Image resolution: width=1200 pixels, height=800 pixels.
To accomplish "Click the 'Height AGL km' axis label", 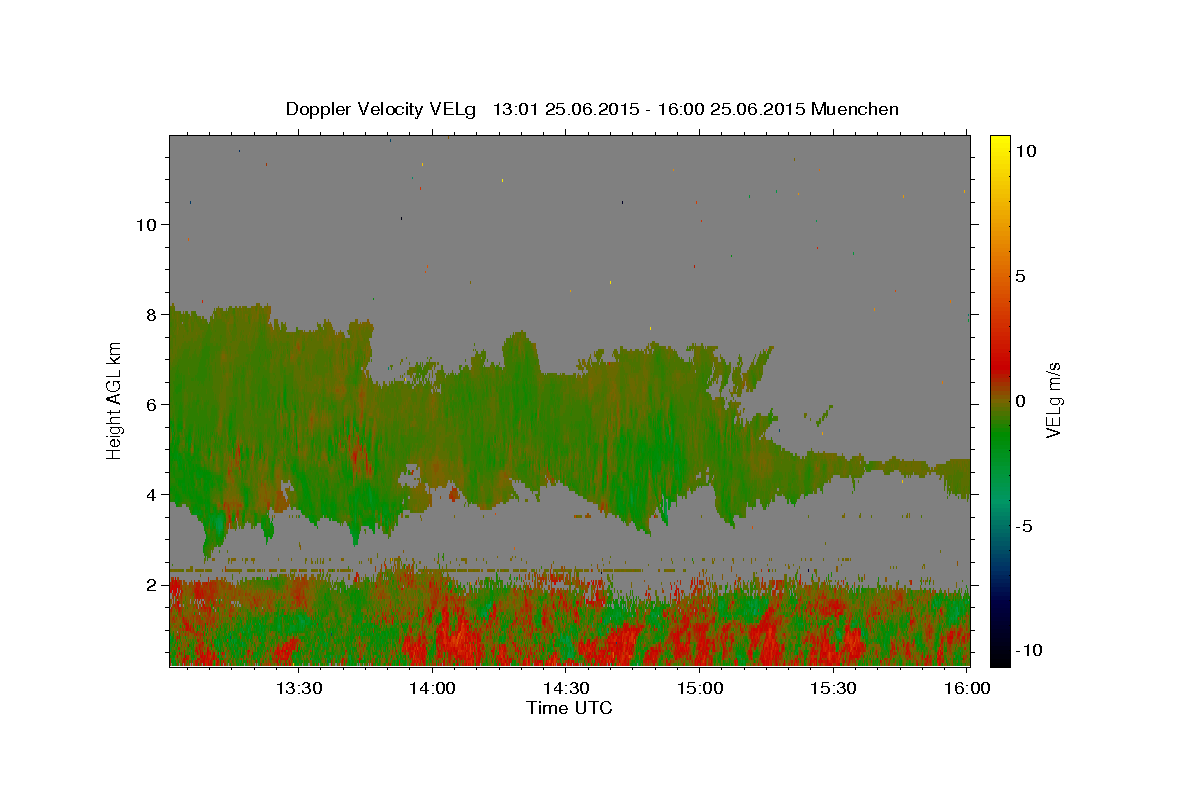I will 115,401.
